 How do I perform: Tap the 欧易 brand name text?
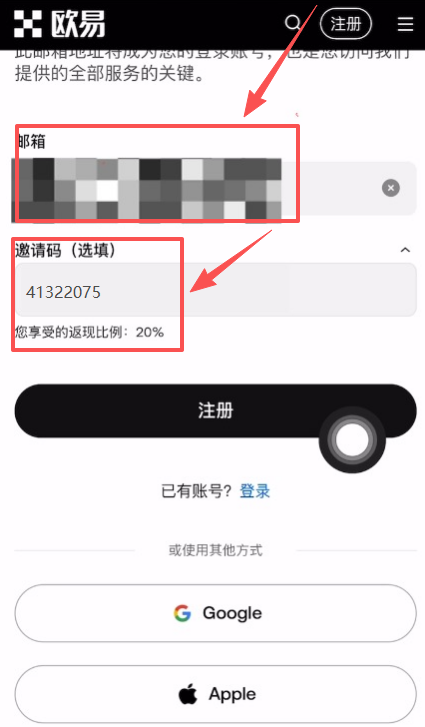78,24
